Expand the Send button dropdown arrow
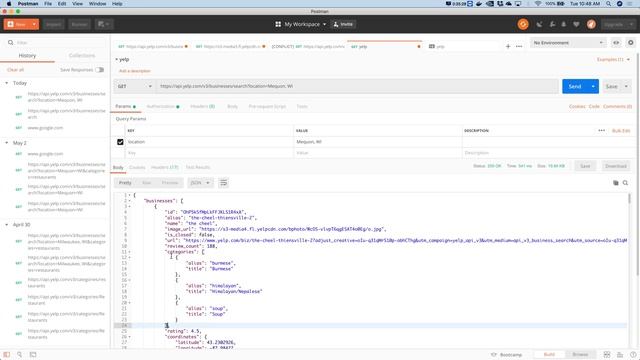This screenshot has width=640, height=360. point(593,86)
